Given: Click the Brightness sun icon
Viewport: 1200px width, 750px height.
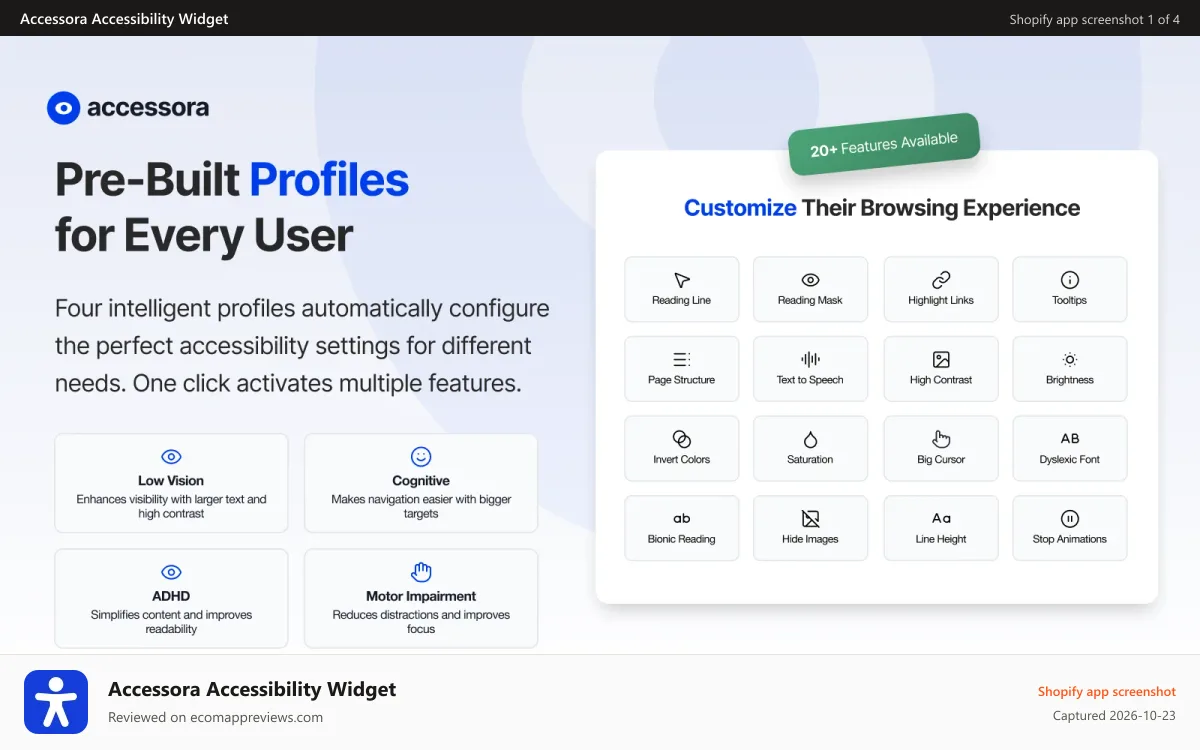Looking at the screenshot, I should click(x=1070, y=360).
